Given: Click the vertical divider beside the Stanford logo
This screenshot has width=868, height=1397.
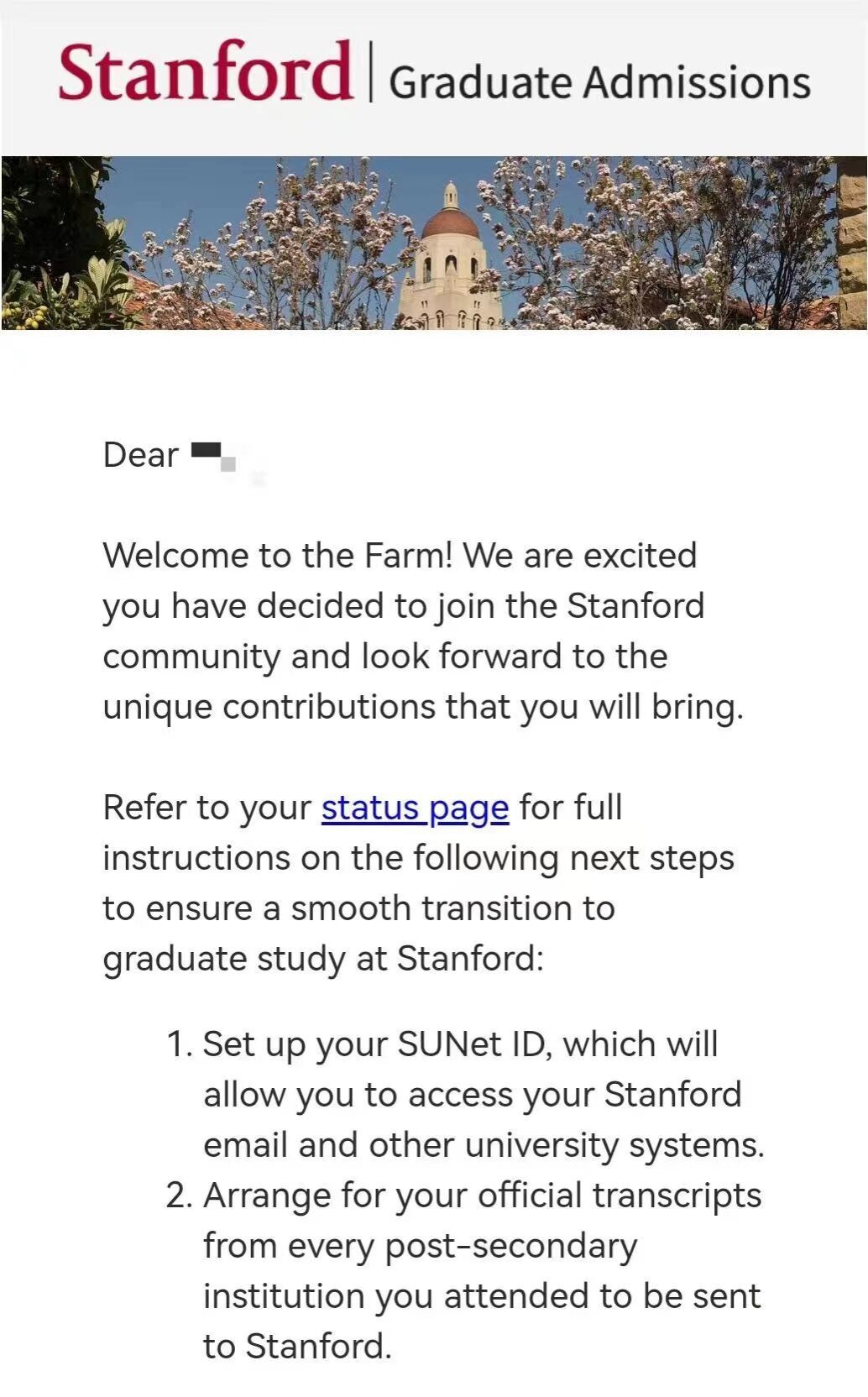Looking at the screenshot, I should 370,74.
